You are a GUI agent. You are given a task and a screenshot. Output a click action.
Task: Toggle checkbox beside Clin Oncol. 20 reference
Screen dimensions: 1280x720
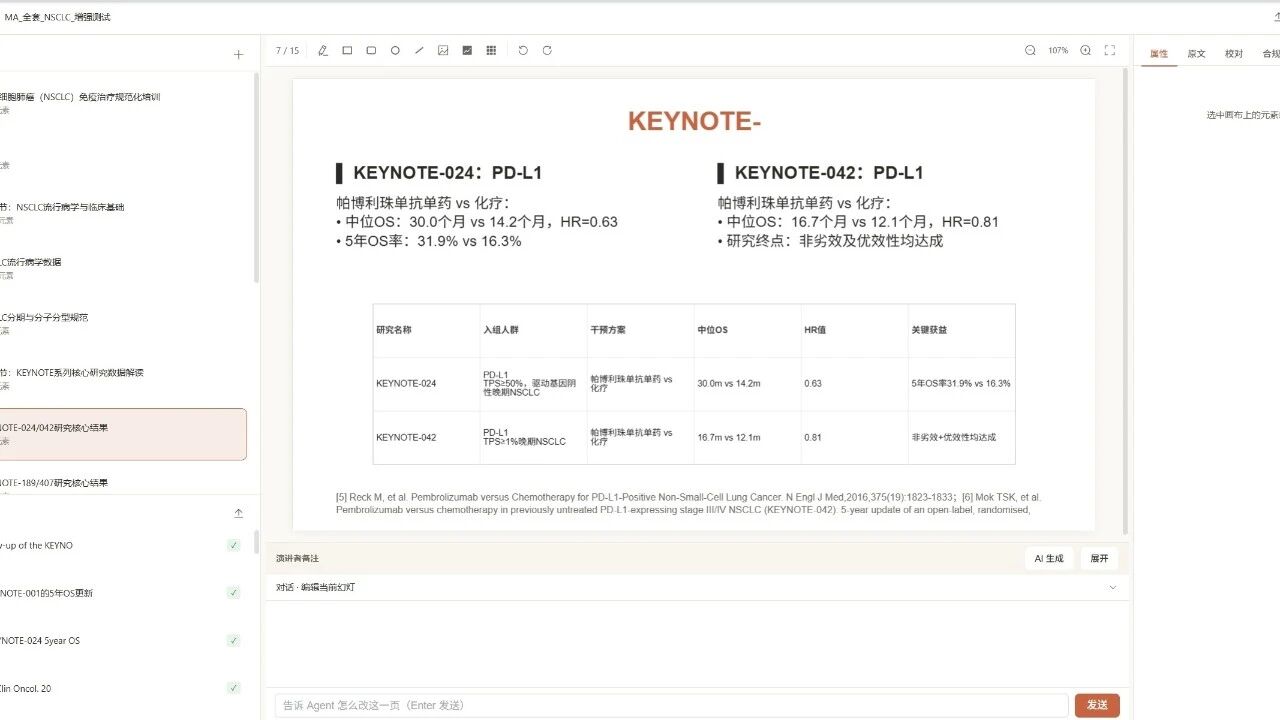point(233,688)
